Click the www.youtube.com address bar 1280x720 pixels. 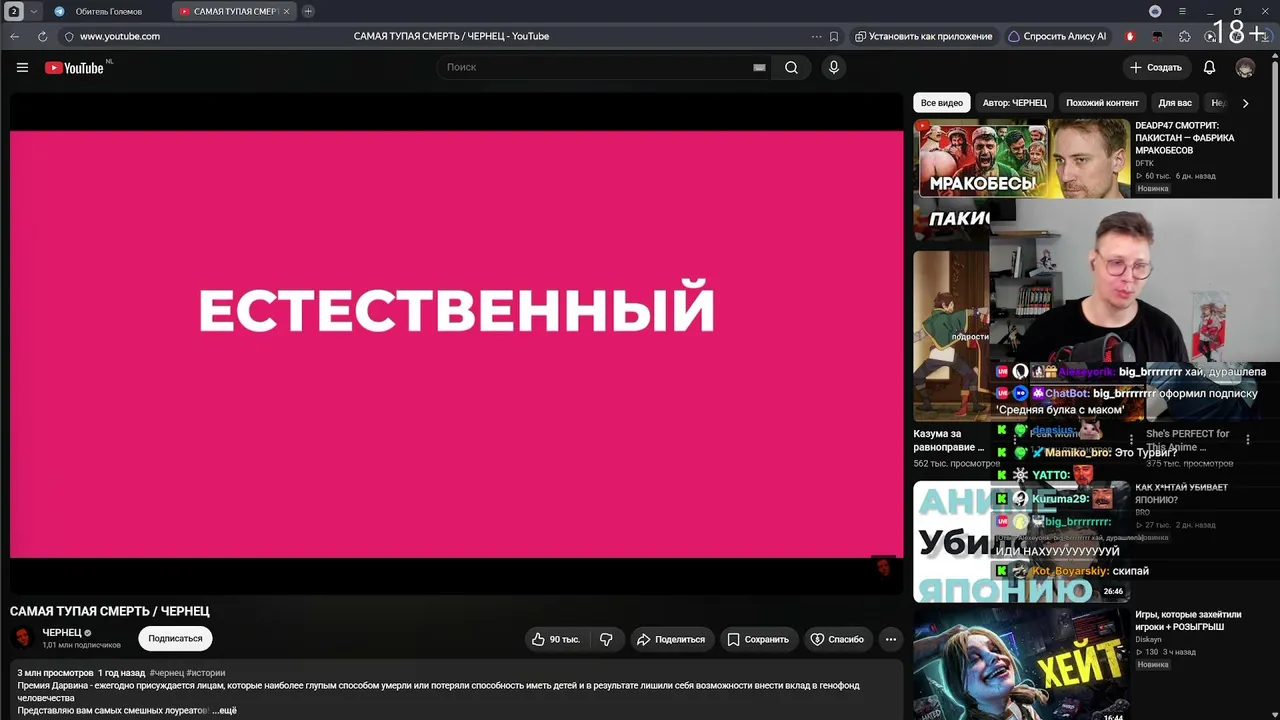(x=120, y=36)
